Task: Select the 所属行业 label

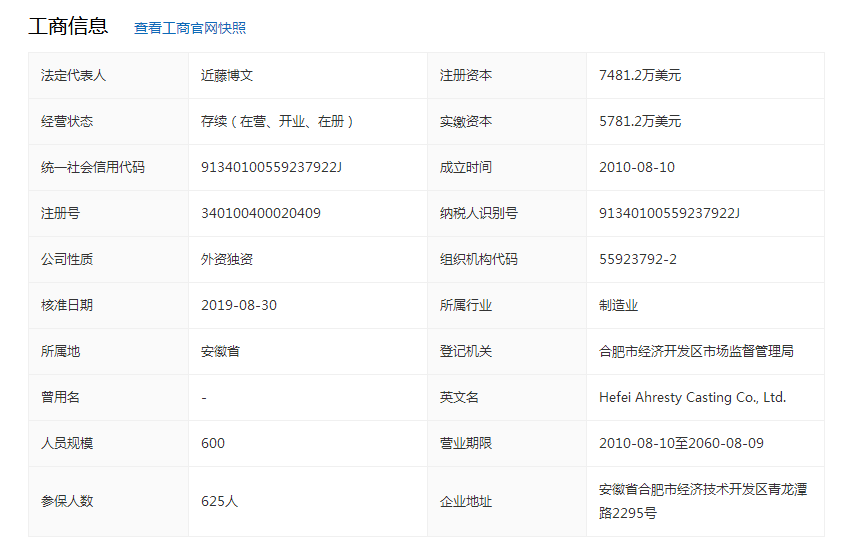Action: pos(466,305)
